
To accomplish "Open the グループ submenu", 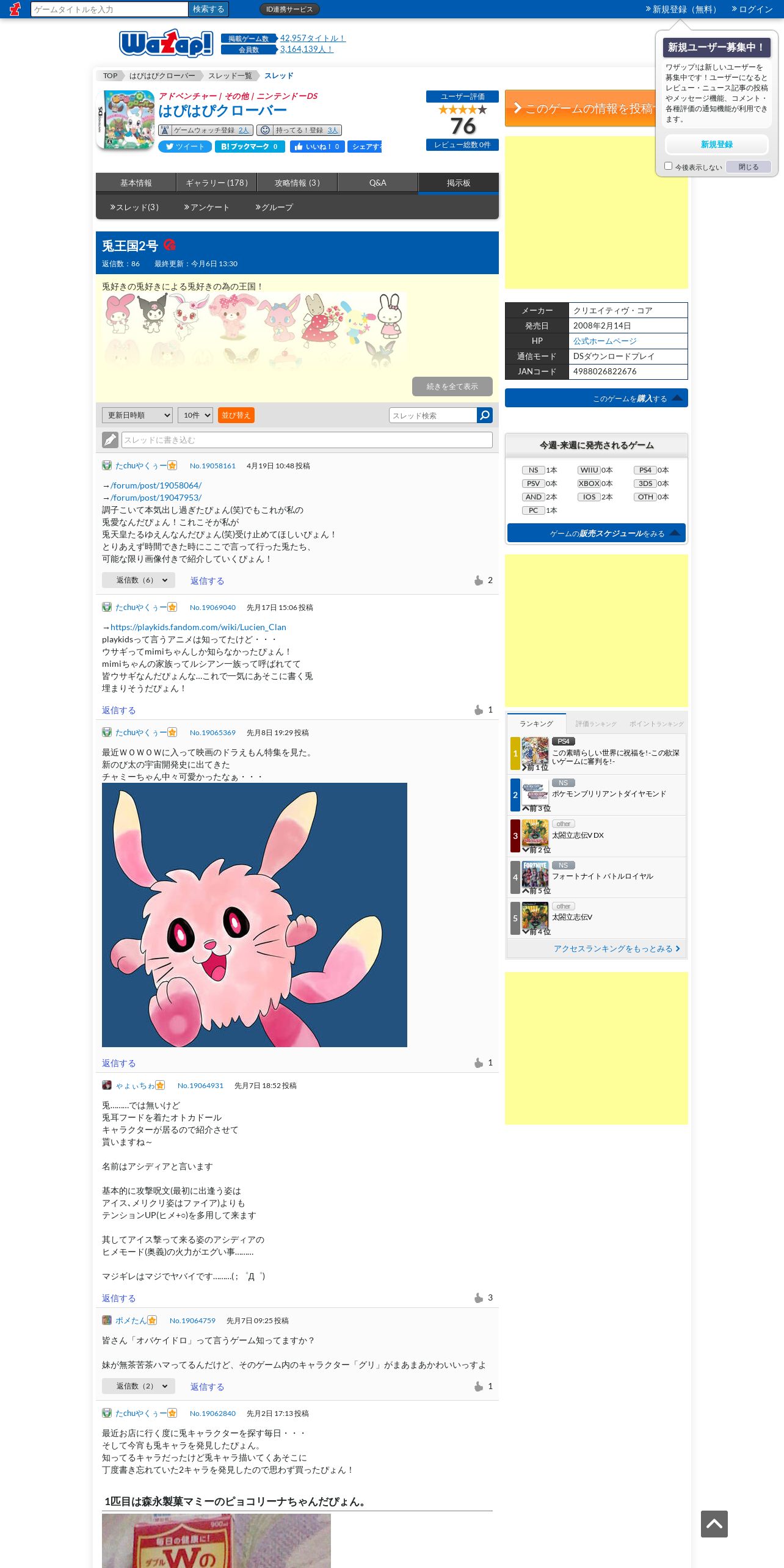I will coord(274,208).
